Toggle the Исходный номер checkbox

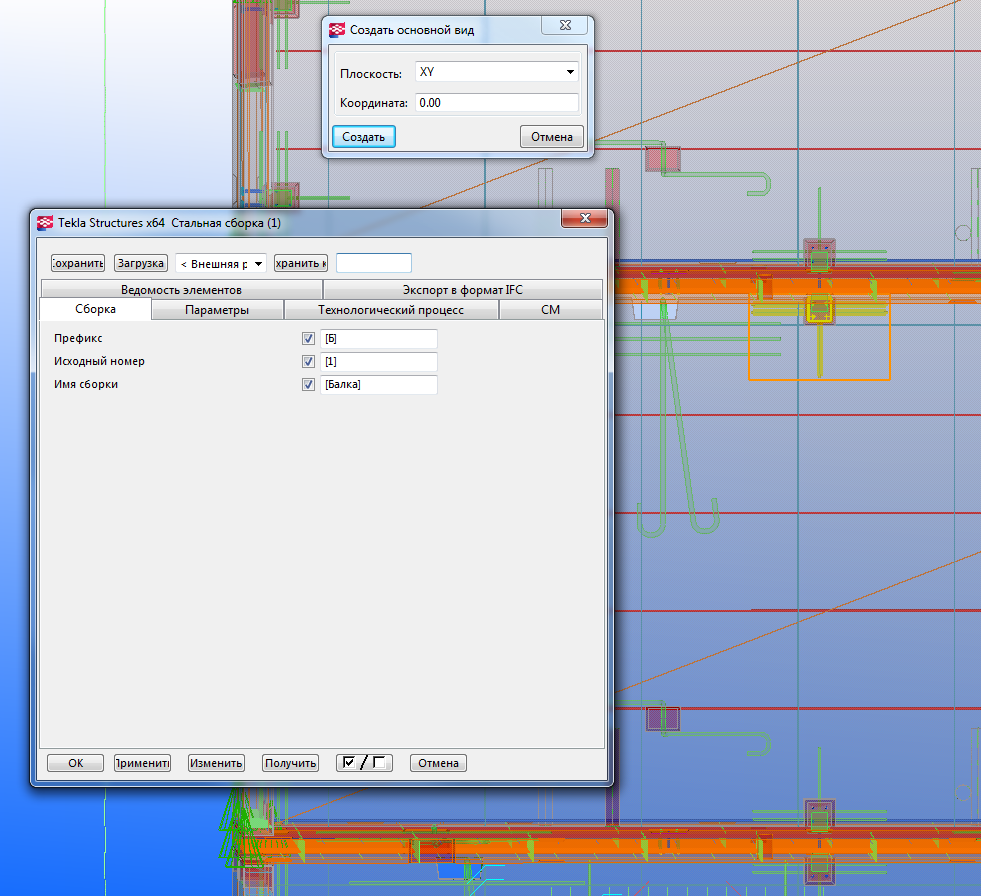(308, 362)
